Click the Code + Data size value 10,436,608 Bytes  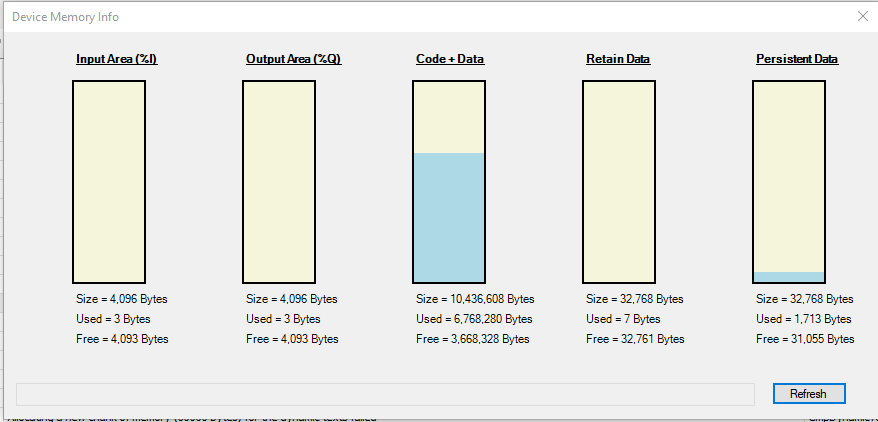475,299
